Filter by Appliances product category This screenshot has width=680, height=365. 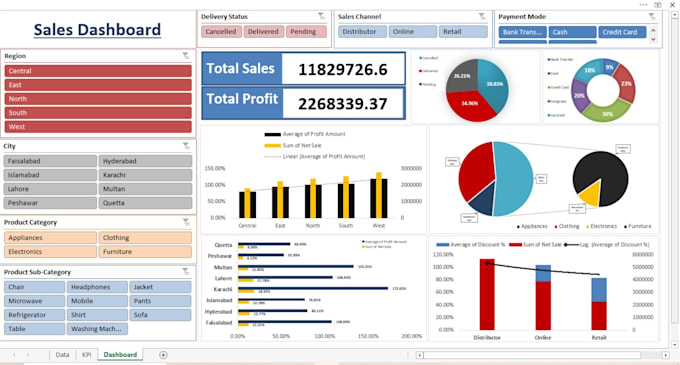pos(50,238)
